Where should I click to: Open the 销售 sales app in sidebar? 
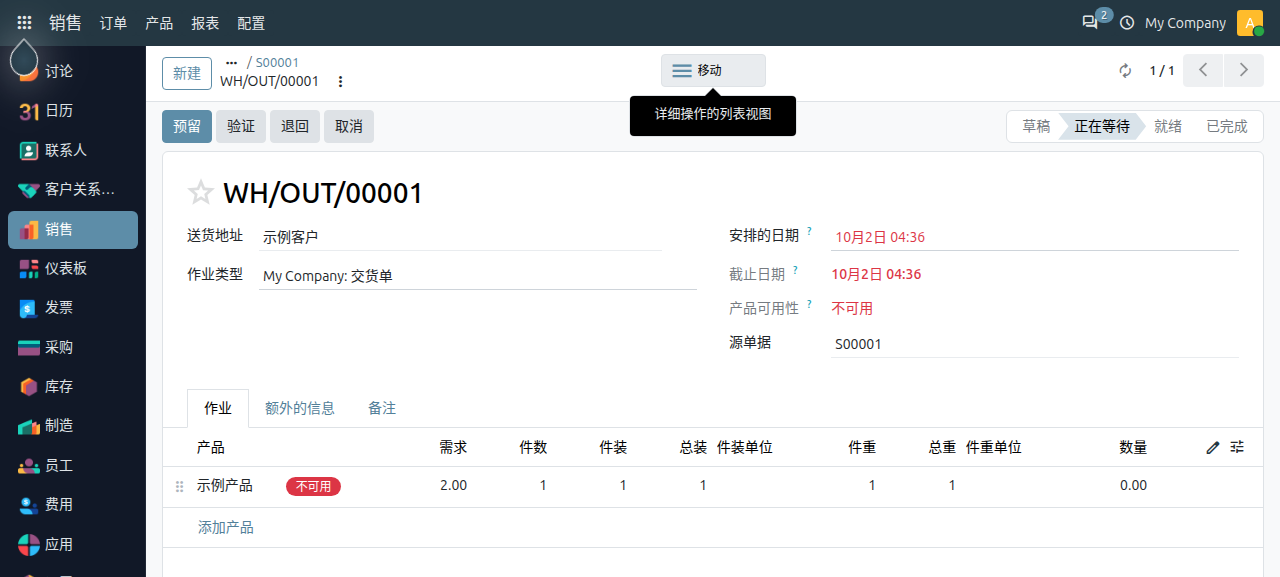coord(72,229)
